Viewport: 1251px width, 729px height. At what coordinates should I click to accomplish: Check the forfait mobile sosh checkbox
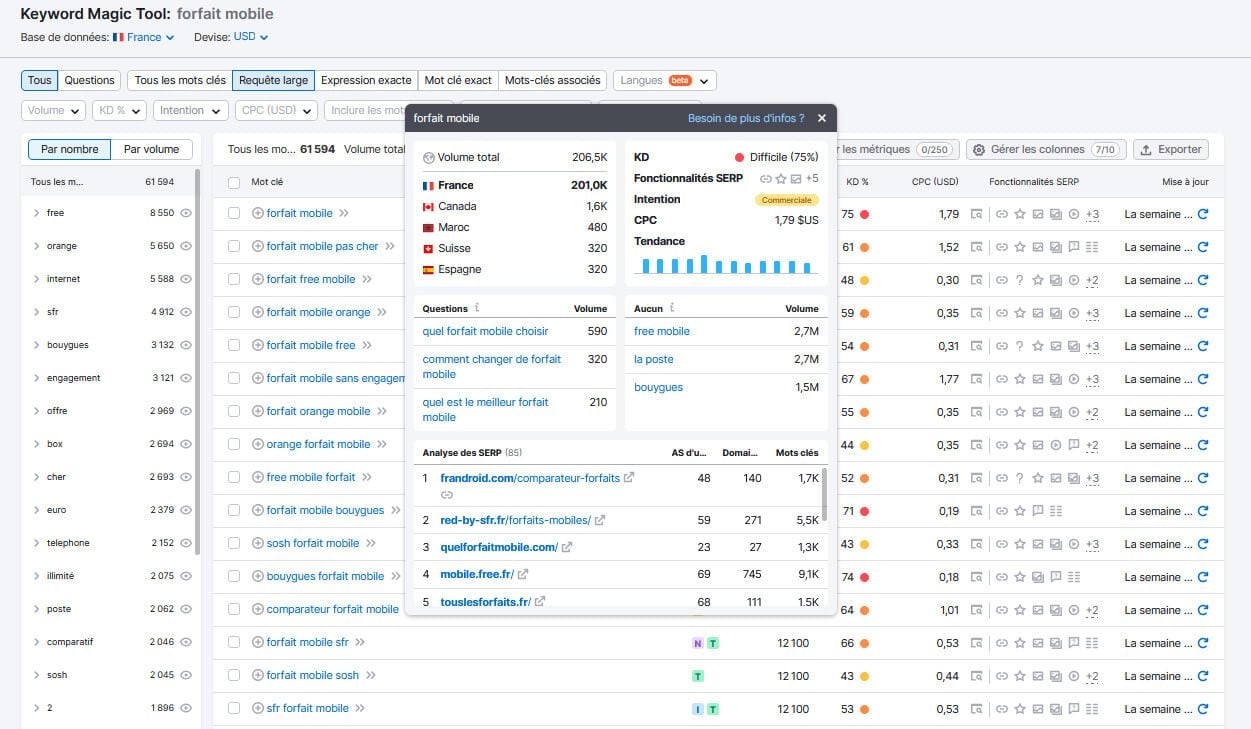234,675
